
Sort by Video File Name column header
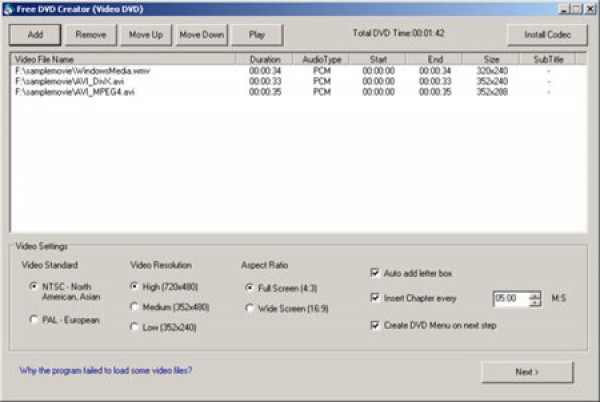(124, 59)
